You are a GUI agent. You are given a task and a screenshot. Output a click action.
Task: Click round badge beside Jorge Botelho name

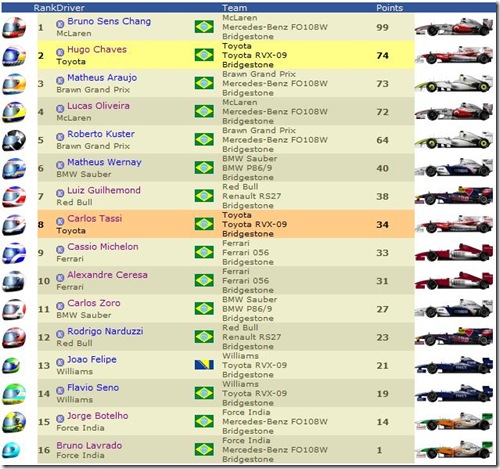point(60,418)
